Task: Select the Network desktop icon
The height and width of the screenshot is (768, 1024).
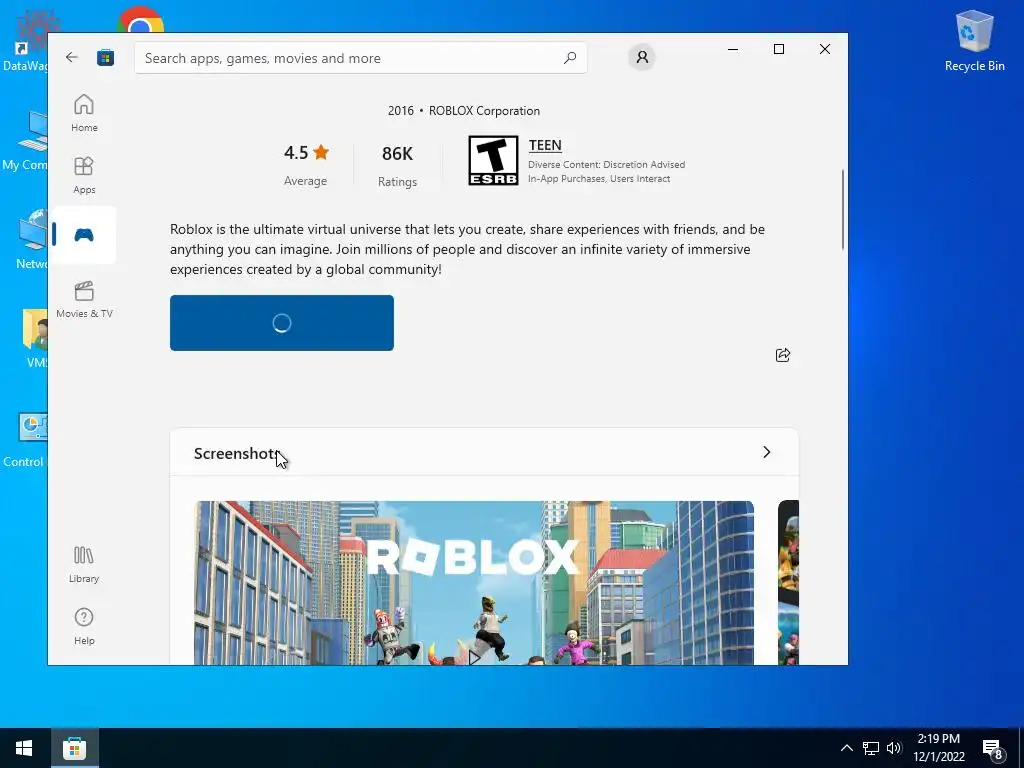Action: (x=31, y=239)
